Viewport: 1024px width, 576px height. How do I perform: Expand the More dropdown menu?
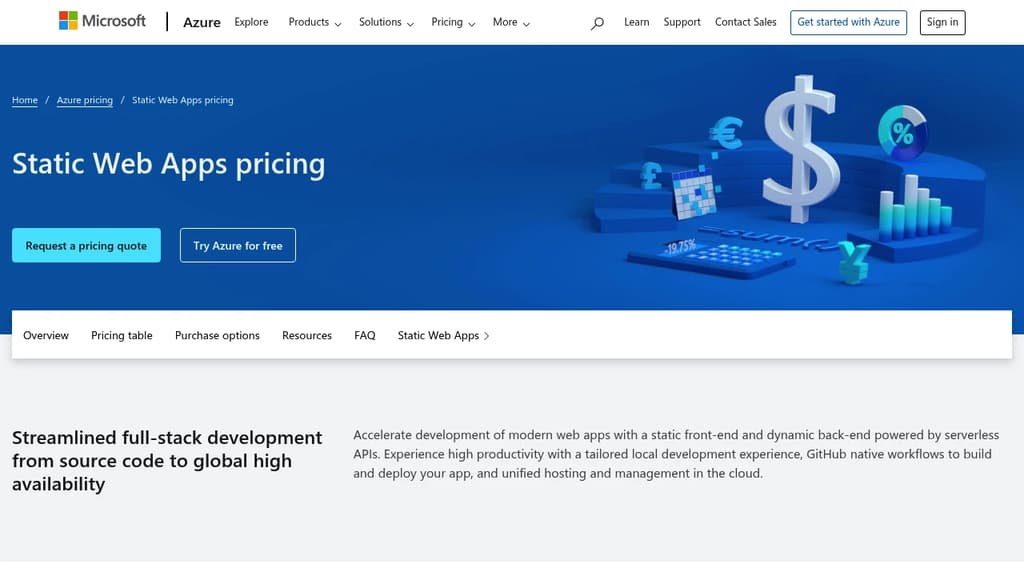(x=511, y=22)
